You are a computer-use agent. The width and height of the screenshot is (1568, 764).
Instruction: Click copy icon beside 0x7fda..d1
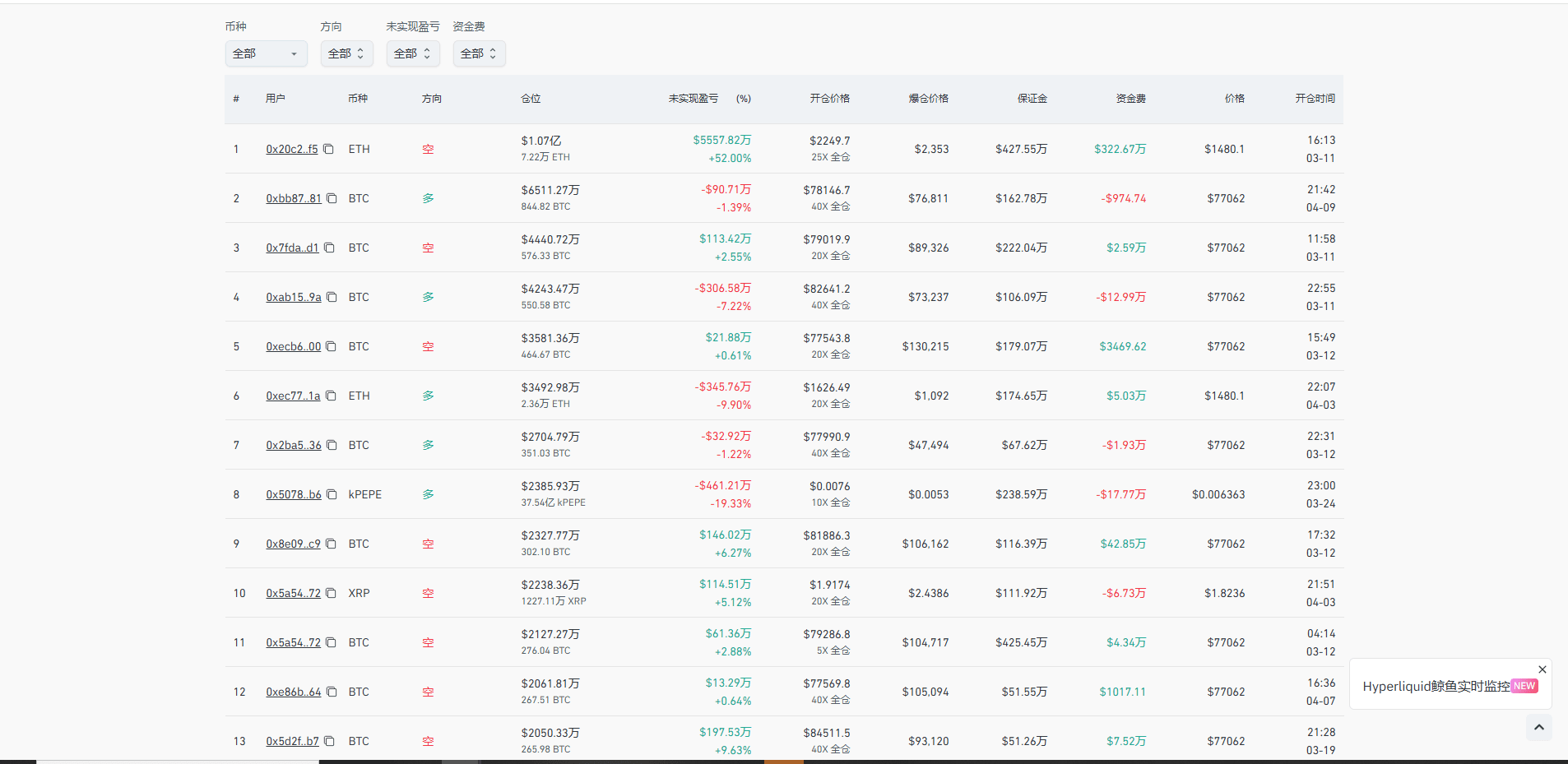(329, 248)
